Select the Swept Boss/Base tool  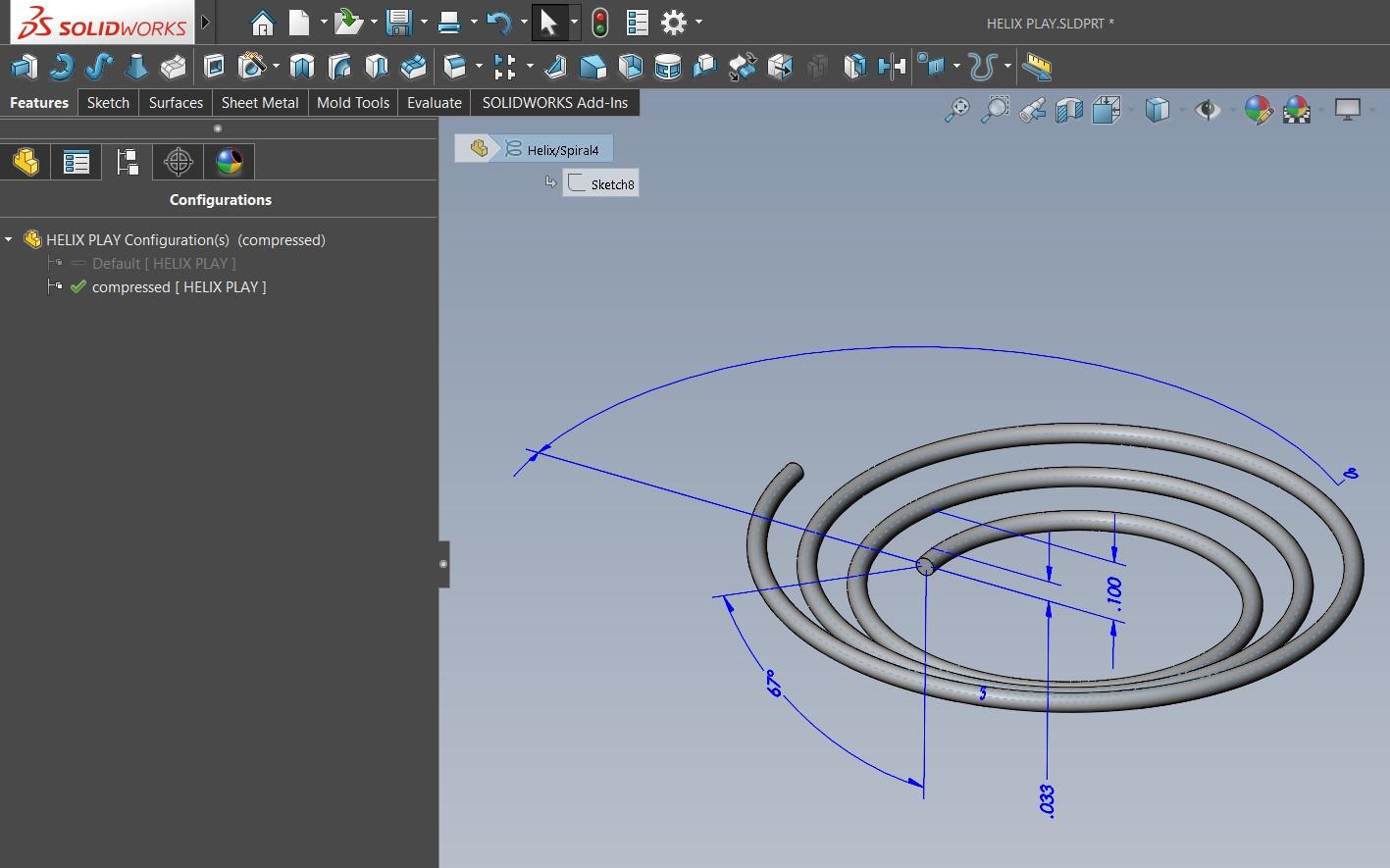pyautogui.click(x=98, y=67)
